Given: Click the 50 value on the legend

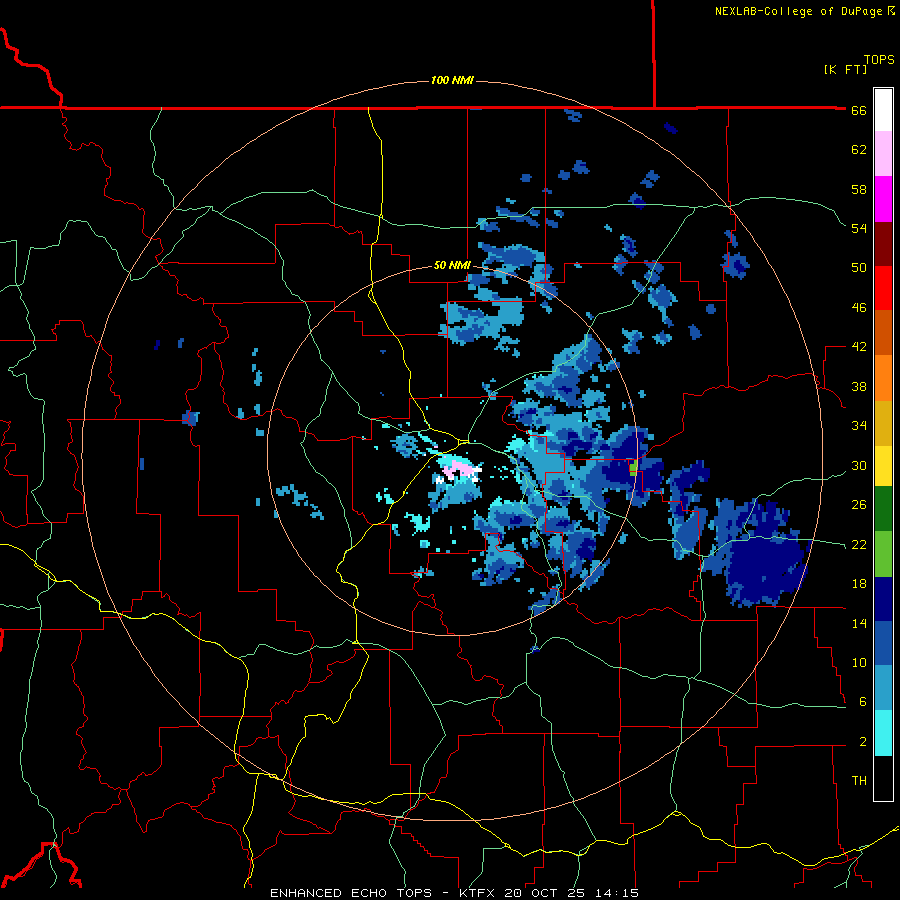Looking at the screenshot, I should point(859,269).
